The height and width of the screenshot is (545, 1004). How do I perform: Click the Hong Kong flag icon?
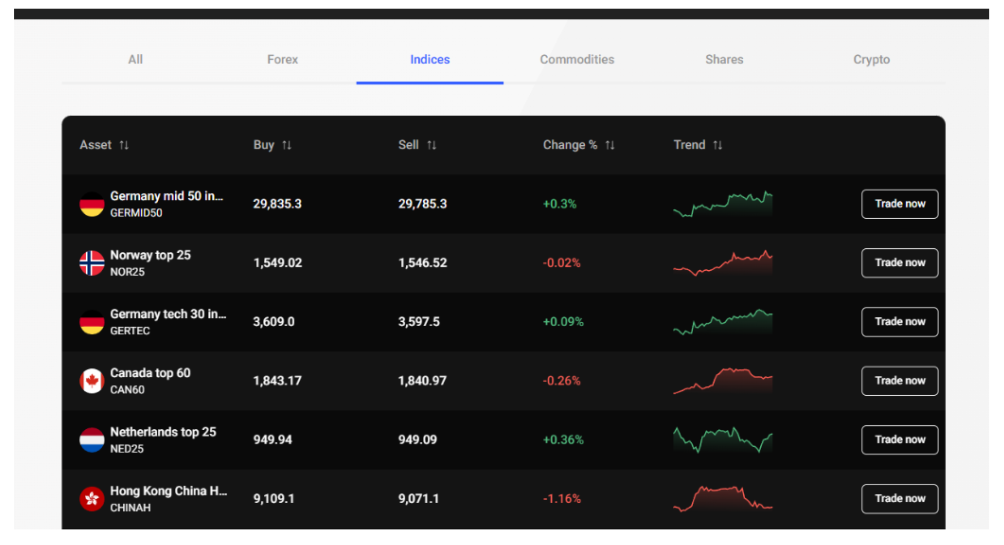click(92, 499)
